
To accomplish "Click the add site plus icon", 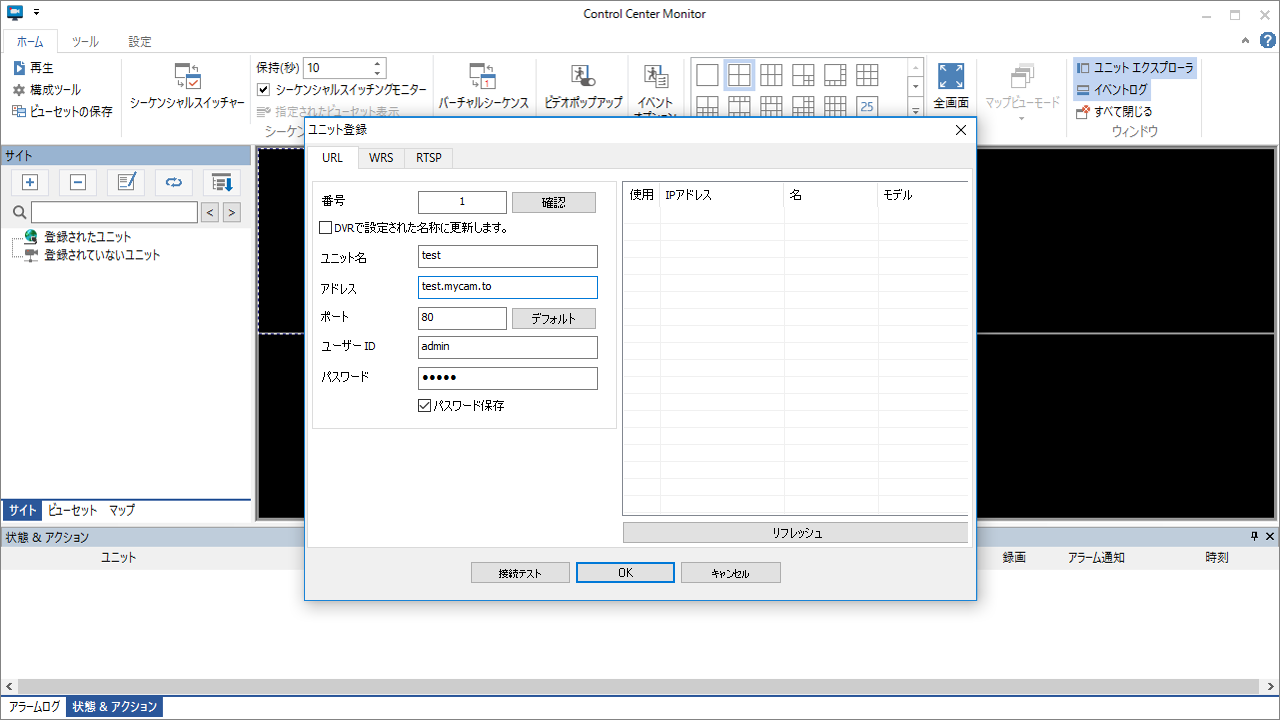I will click(30, 182).
